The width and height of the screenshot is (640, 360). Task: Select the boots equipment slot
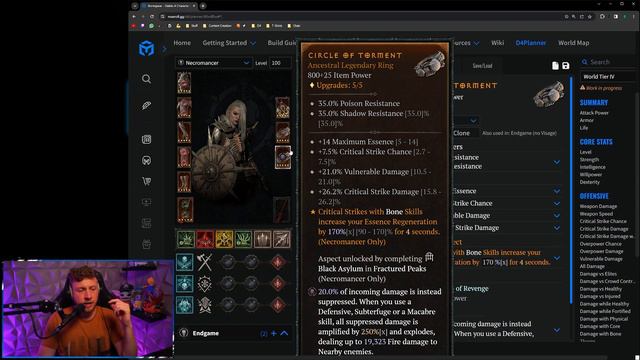(184, 182)
